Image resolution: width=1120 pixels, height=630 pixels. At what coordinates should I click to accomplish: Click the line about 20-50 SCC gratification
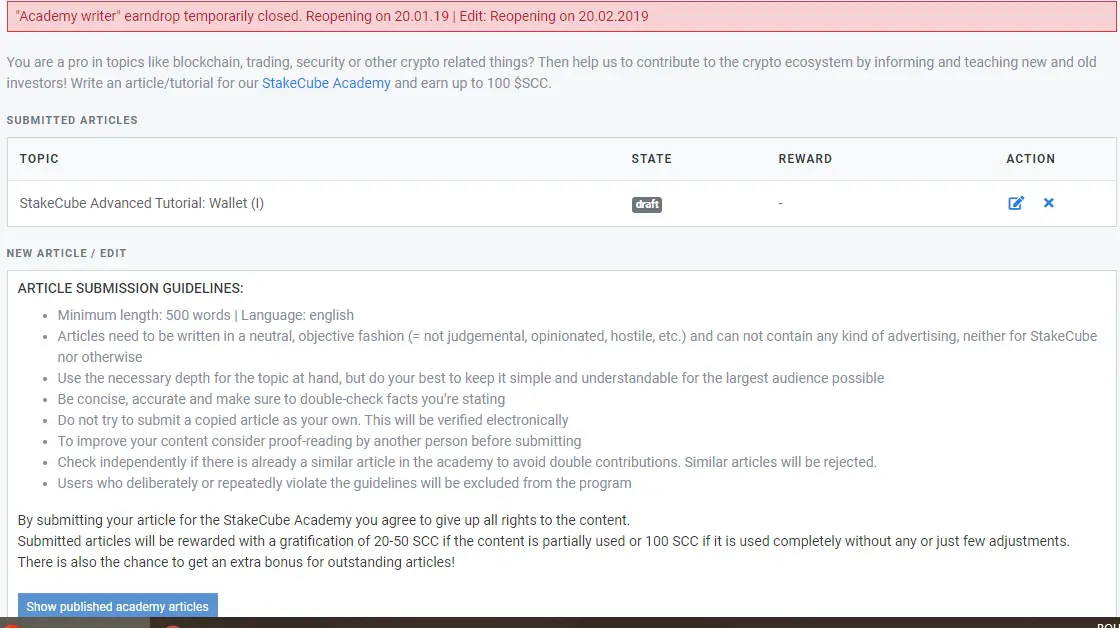point(544,541)
